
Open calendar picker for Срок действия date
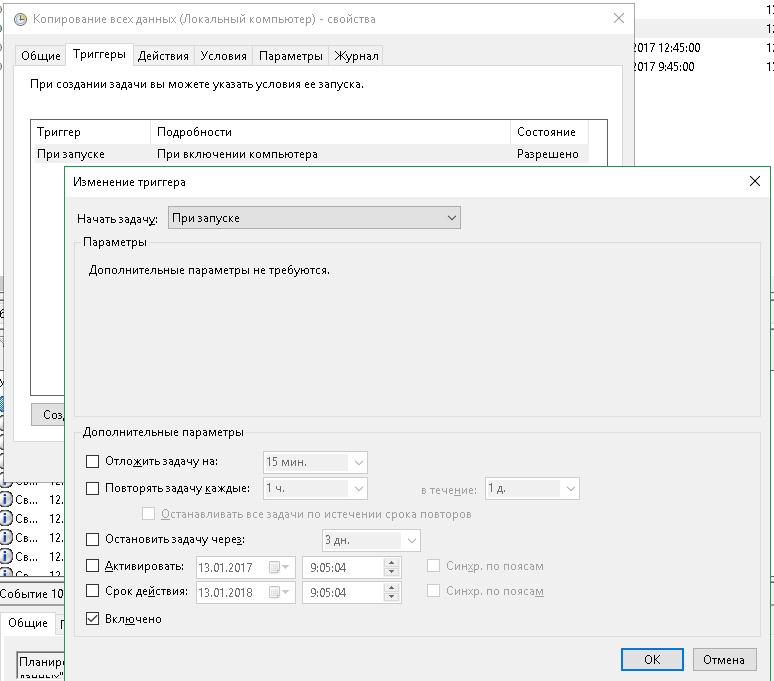tap(280, 593)
